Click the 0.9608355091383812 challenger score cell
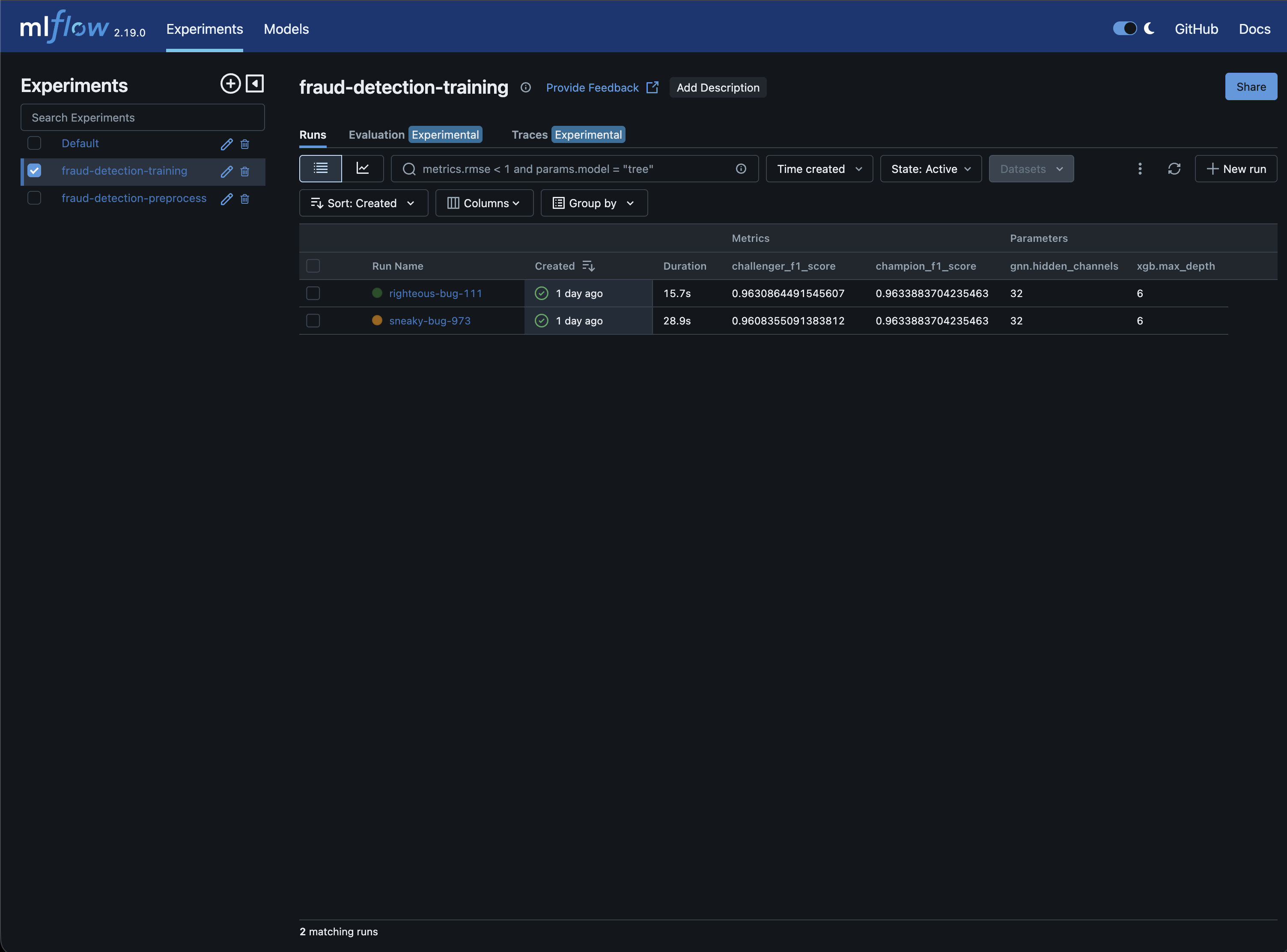 point(788,321)
